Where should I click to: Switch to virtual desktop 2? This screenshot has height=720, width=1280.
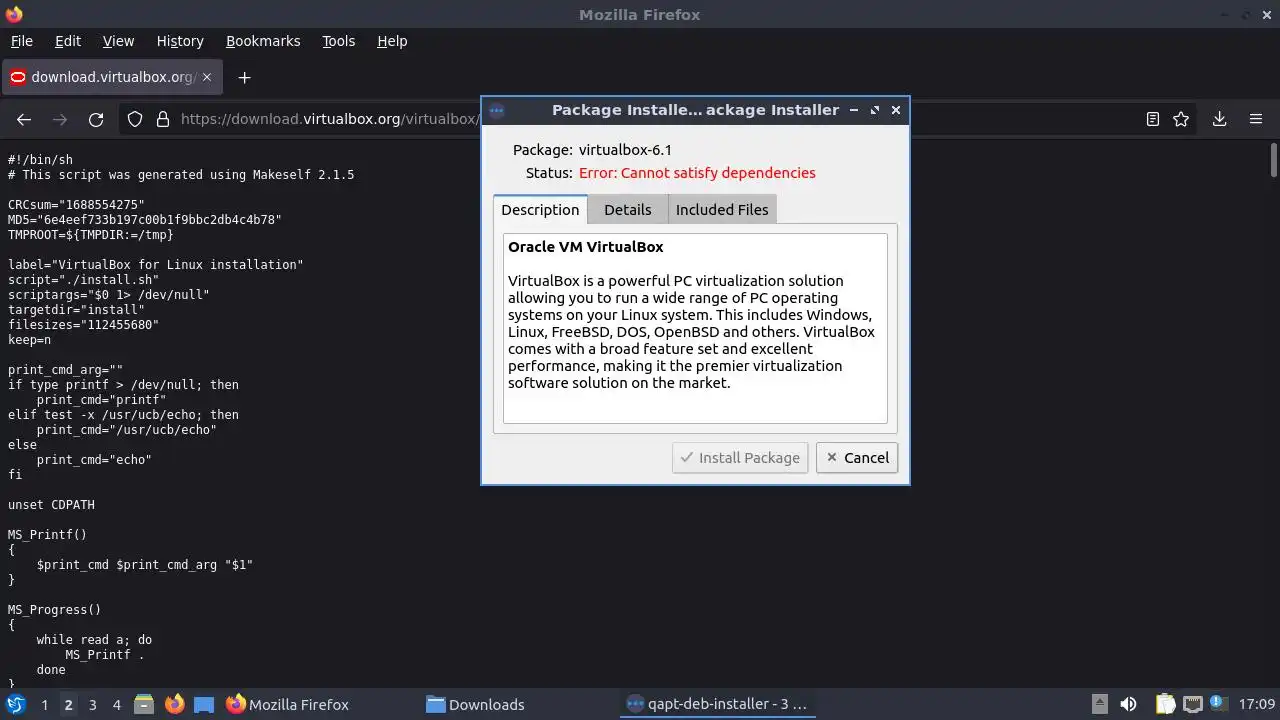click(x=68, y=704)
